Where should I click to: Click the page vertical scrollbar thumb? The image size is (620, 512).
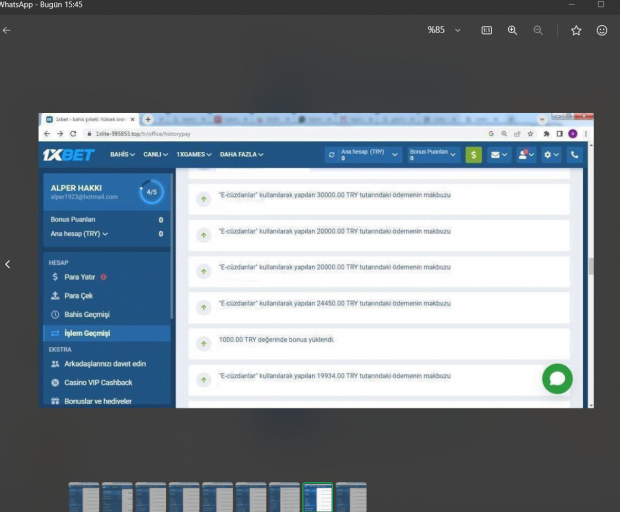coord(591,266)
